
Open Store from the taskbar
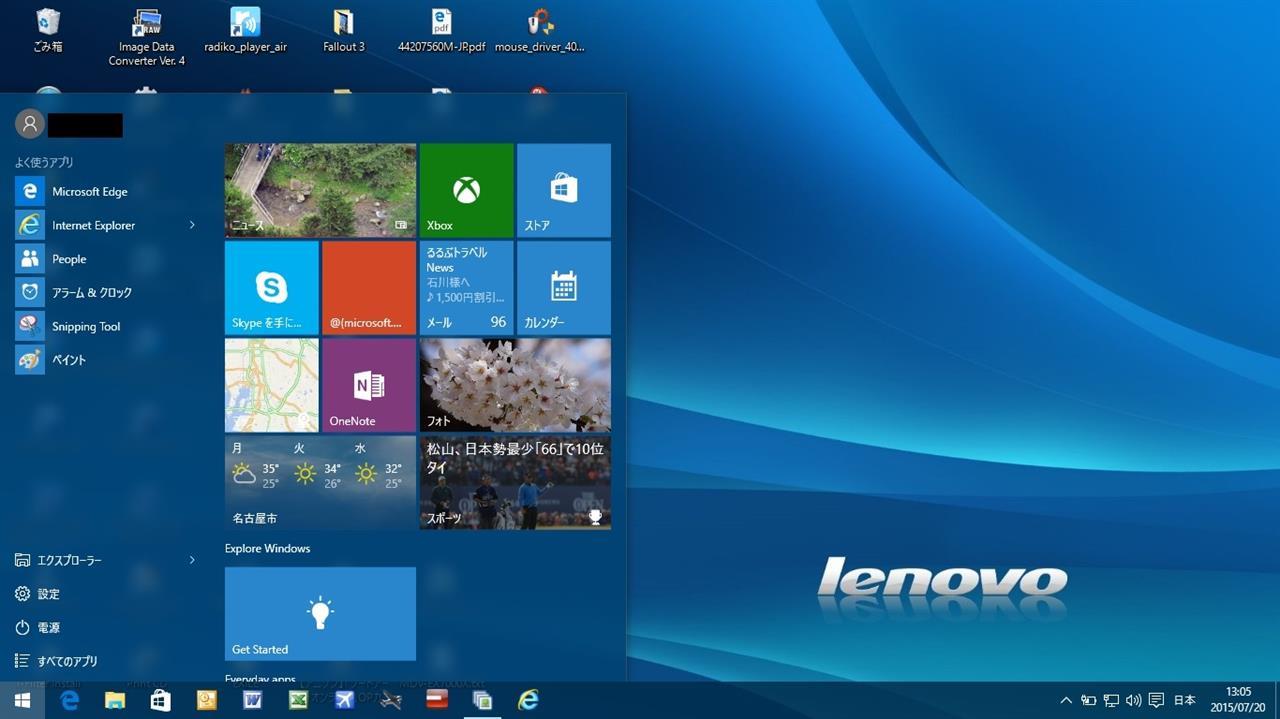point(161,701)
